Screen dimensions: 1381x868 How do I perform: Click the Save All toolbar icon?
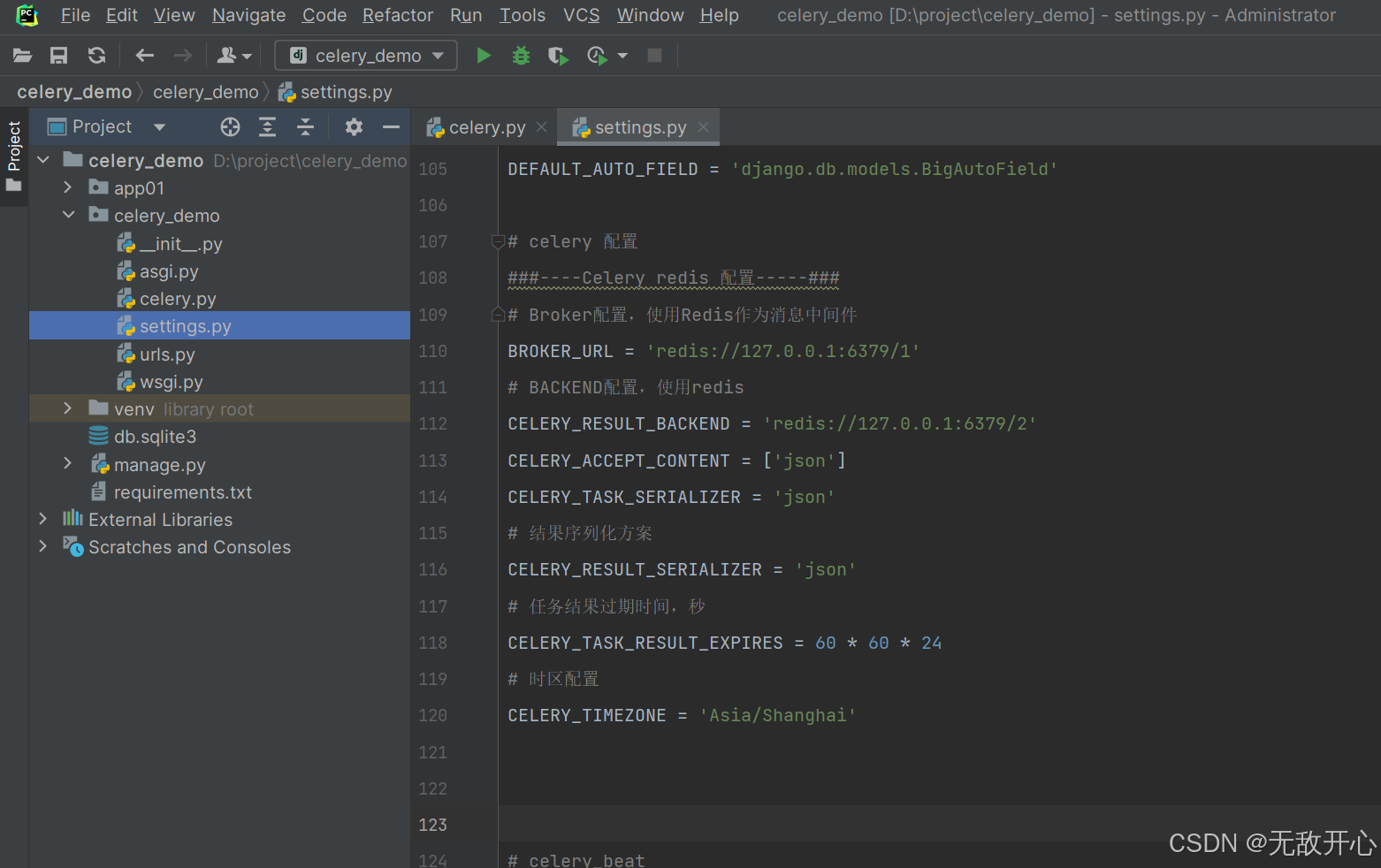click(58, 56)
